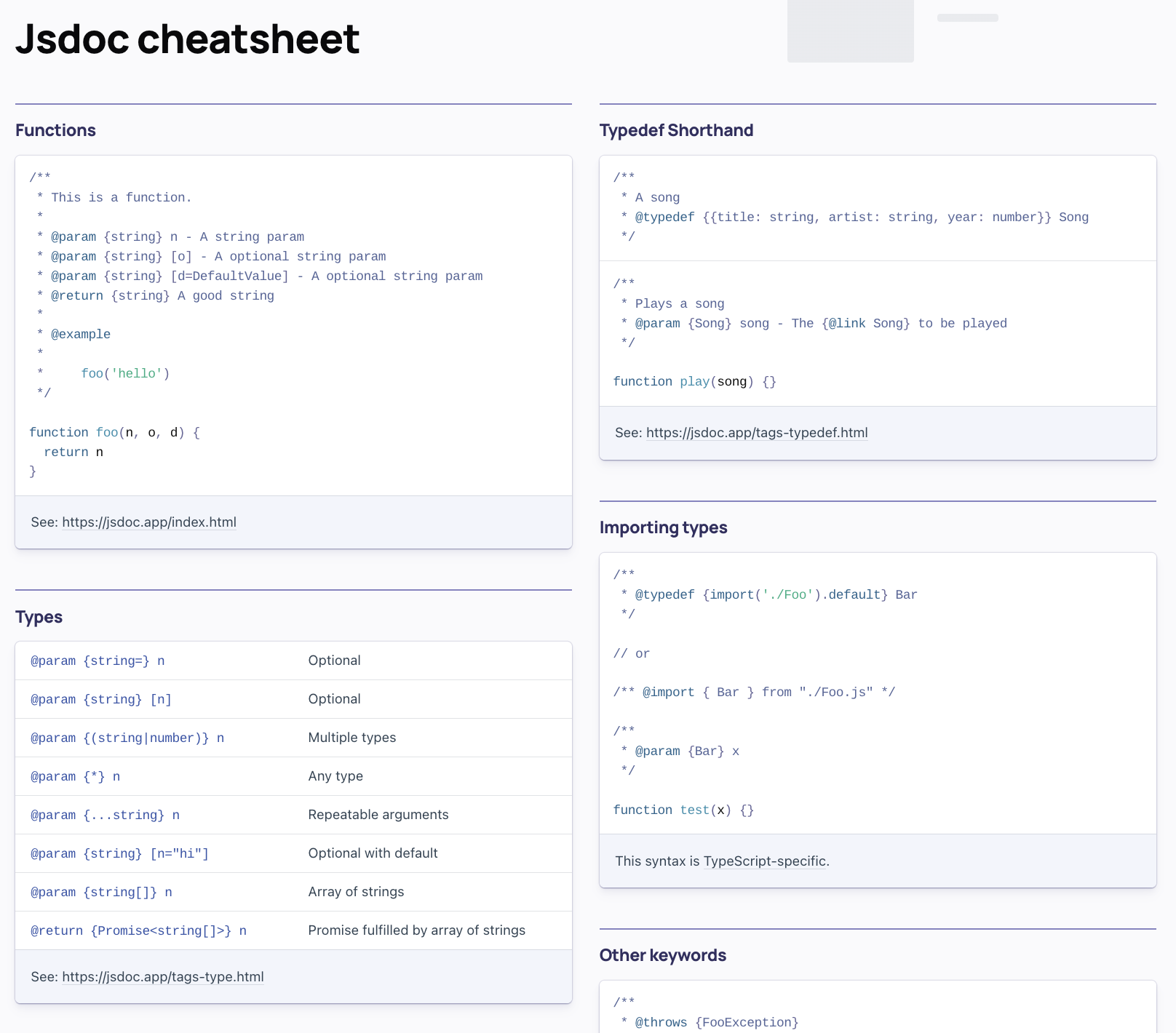Click the 'This is a function.' comment line

(x=114, y=198)
